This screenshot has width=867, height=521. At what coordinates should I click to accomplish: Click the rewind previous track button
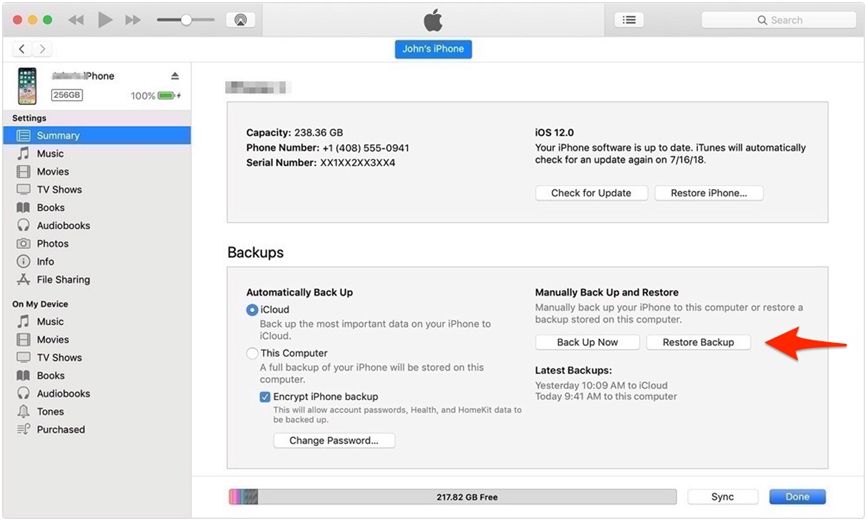[x=76, y=20]
